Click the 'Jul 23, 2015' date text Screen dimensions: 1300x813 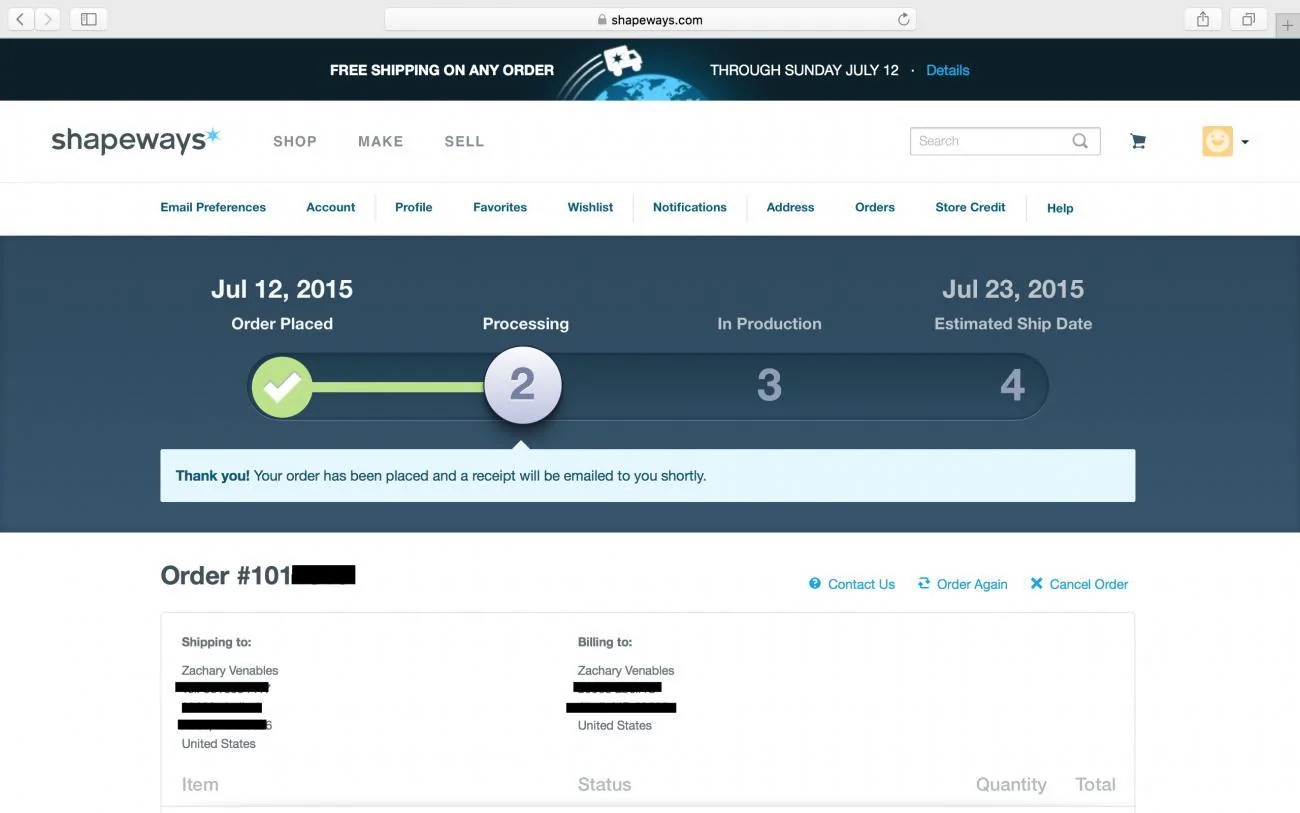point(1013,289)
